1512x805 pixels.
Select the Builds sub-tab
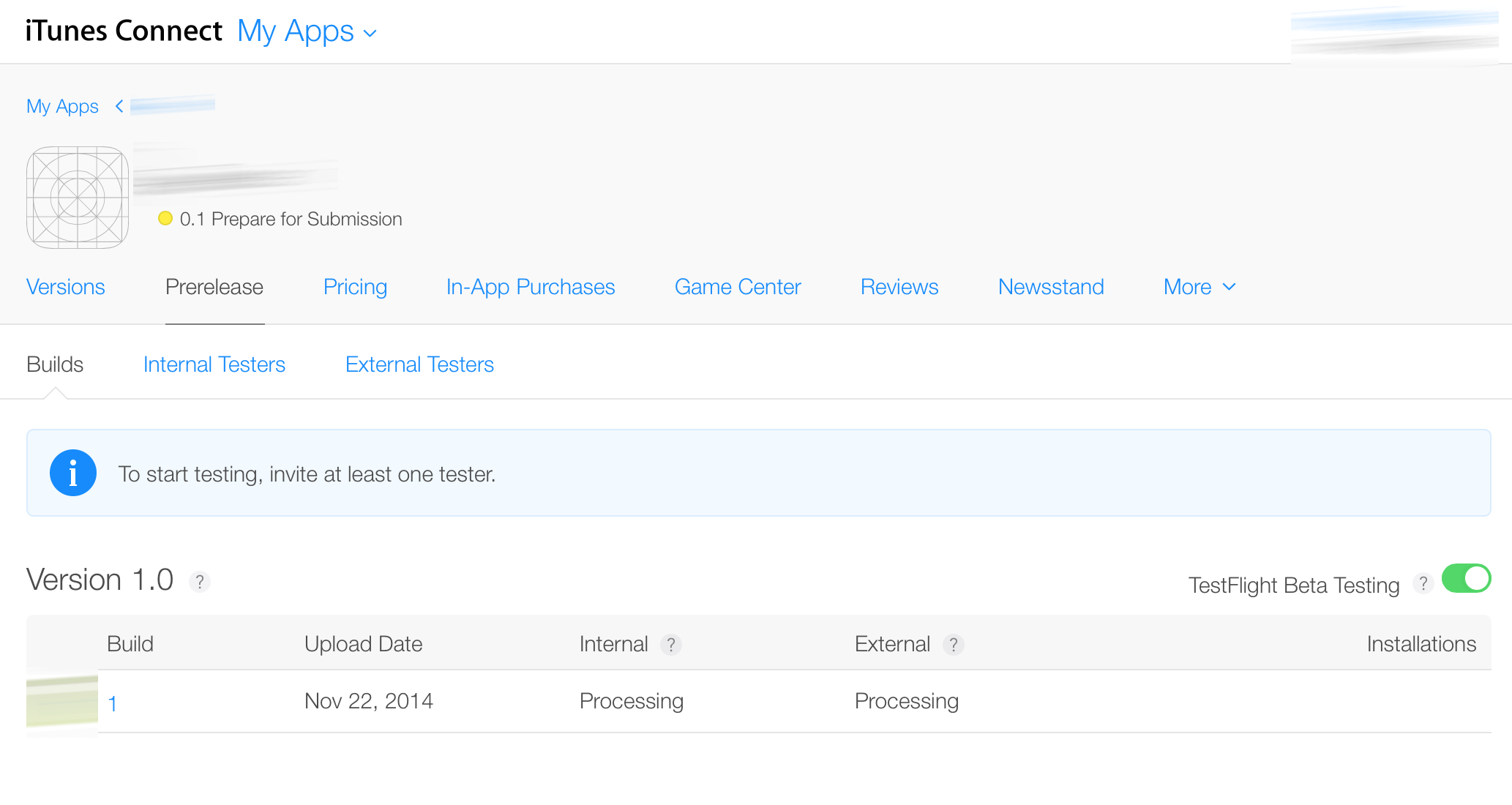55,364
